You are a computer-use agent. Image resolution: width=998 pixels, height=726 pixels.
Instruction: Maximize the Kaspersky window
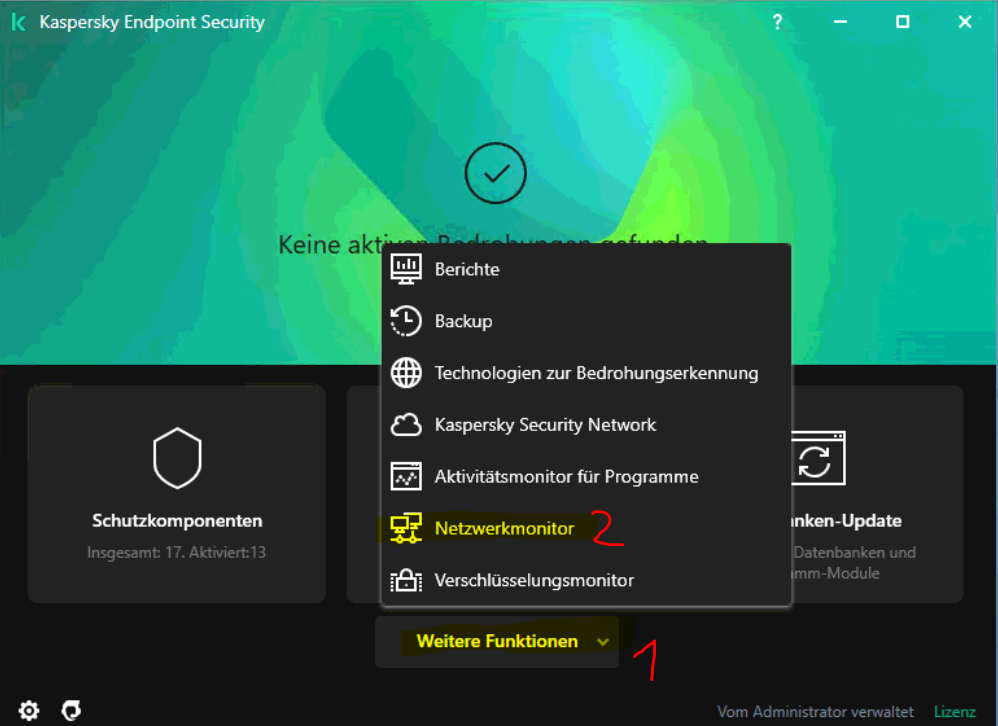(x=903, y=22)
